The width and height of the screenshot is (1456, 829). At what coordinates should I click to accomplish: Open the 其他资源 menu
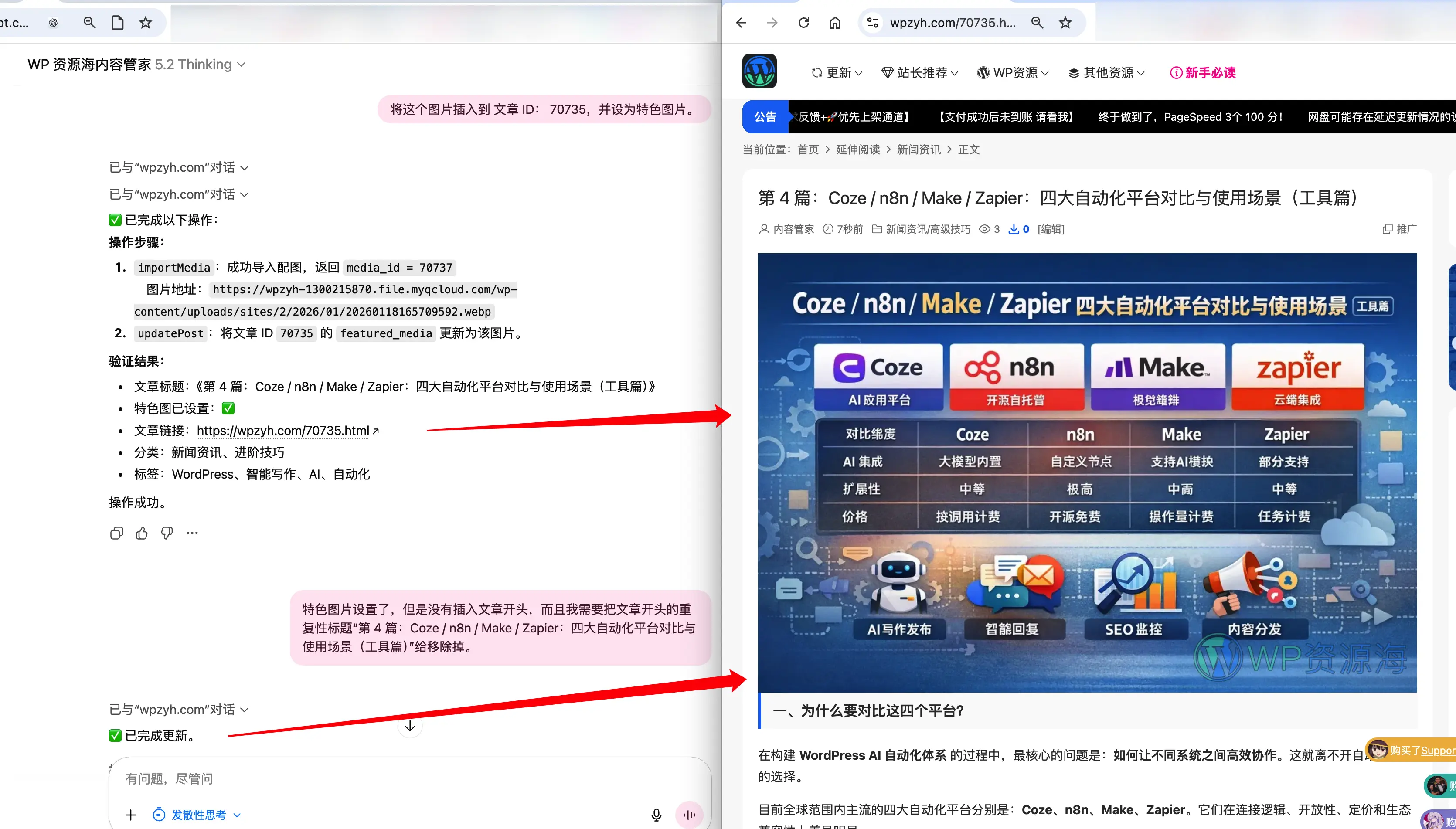point(1106,73)
